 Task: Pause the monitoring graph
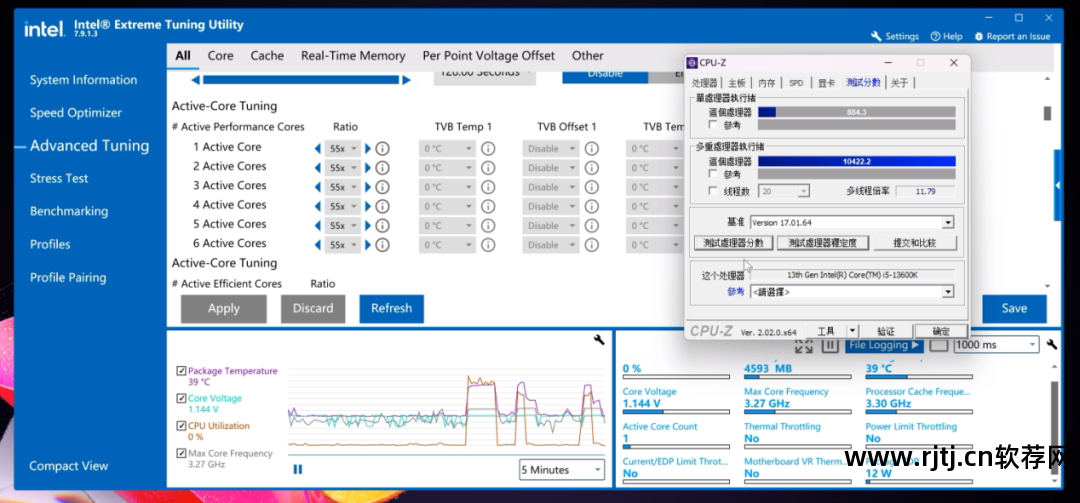tap(298, 469)
